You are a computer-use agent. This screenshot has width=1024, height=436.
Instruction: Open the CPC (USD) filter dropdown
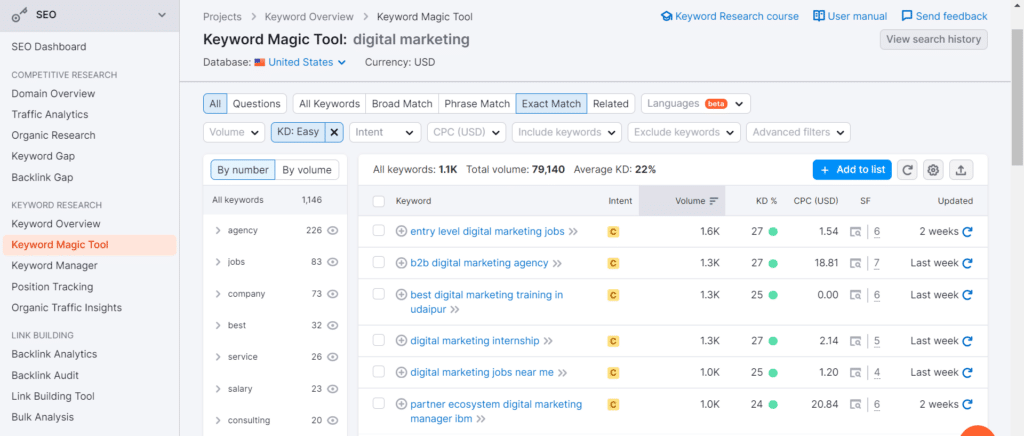pyautogui.click(x=466, y=132)
